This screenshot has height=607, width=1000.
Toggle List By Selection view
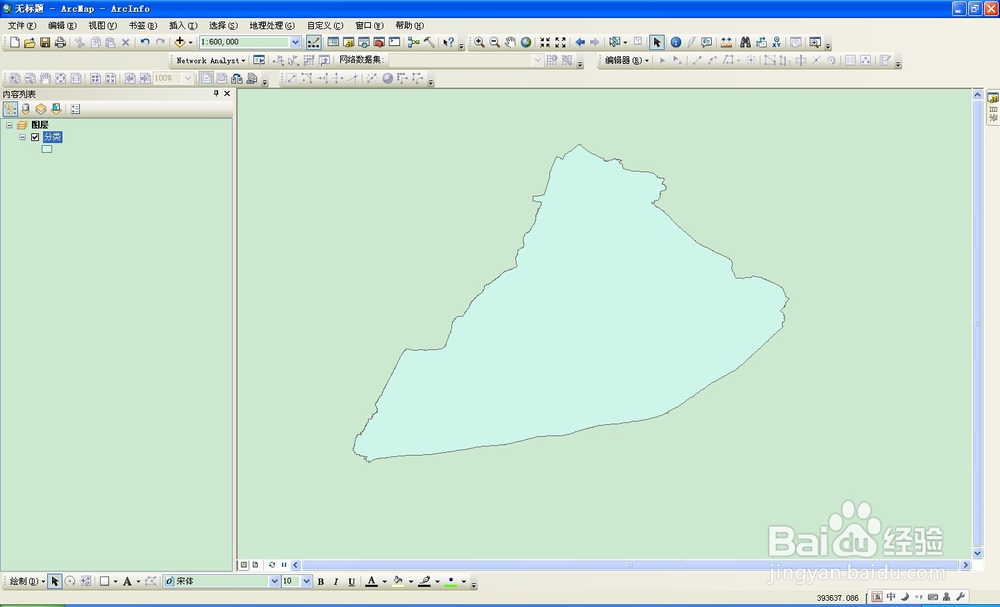(x=56, y=109)
